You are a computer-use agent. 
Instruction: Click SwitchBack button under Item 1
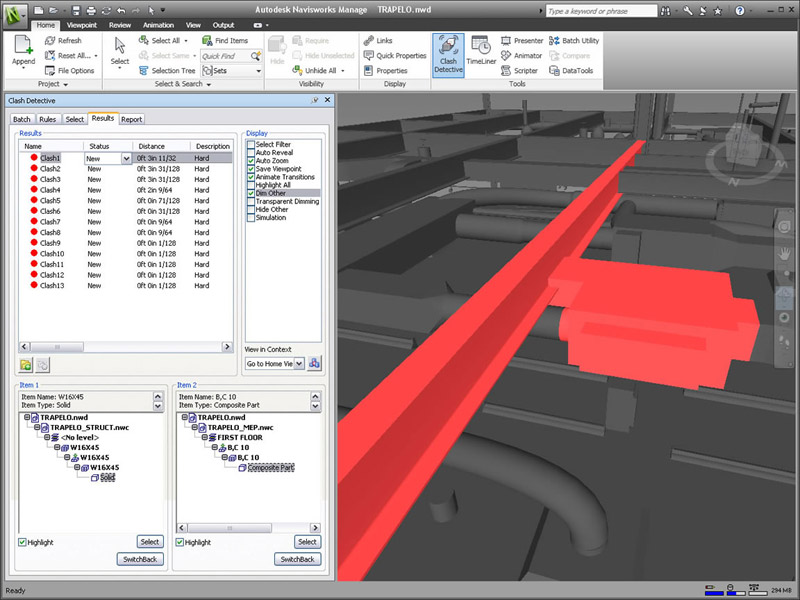(140, 559)
